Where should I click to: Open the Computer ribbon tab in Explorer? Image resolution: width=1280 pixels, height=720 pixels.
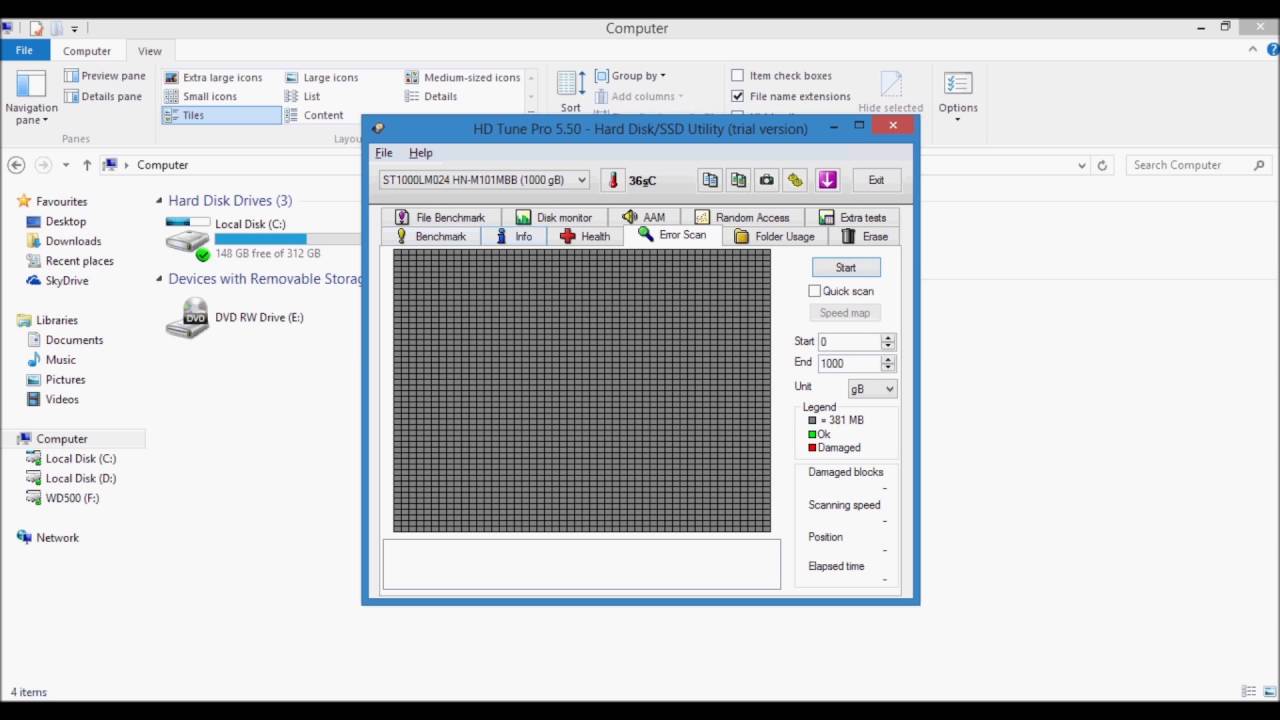click(87, 51)
